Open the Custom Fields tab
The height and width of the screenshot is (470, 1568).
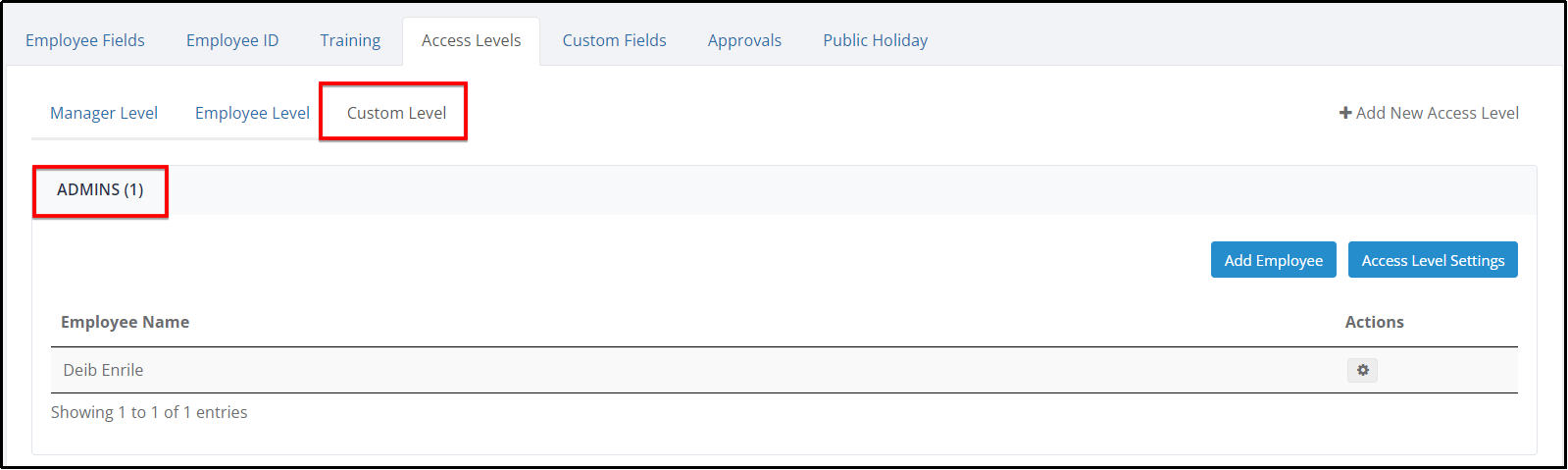(x=615, y=40)
